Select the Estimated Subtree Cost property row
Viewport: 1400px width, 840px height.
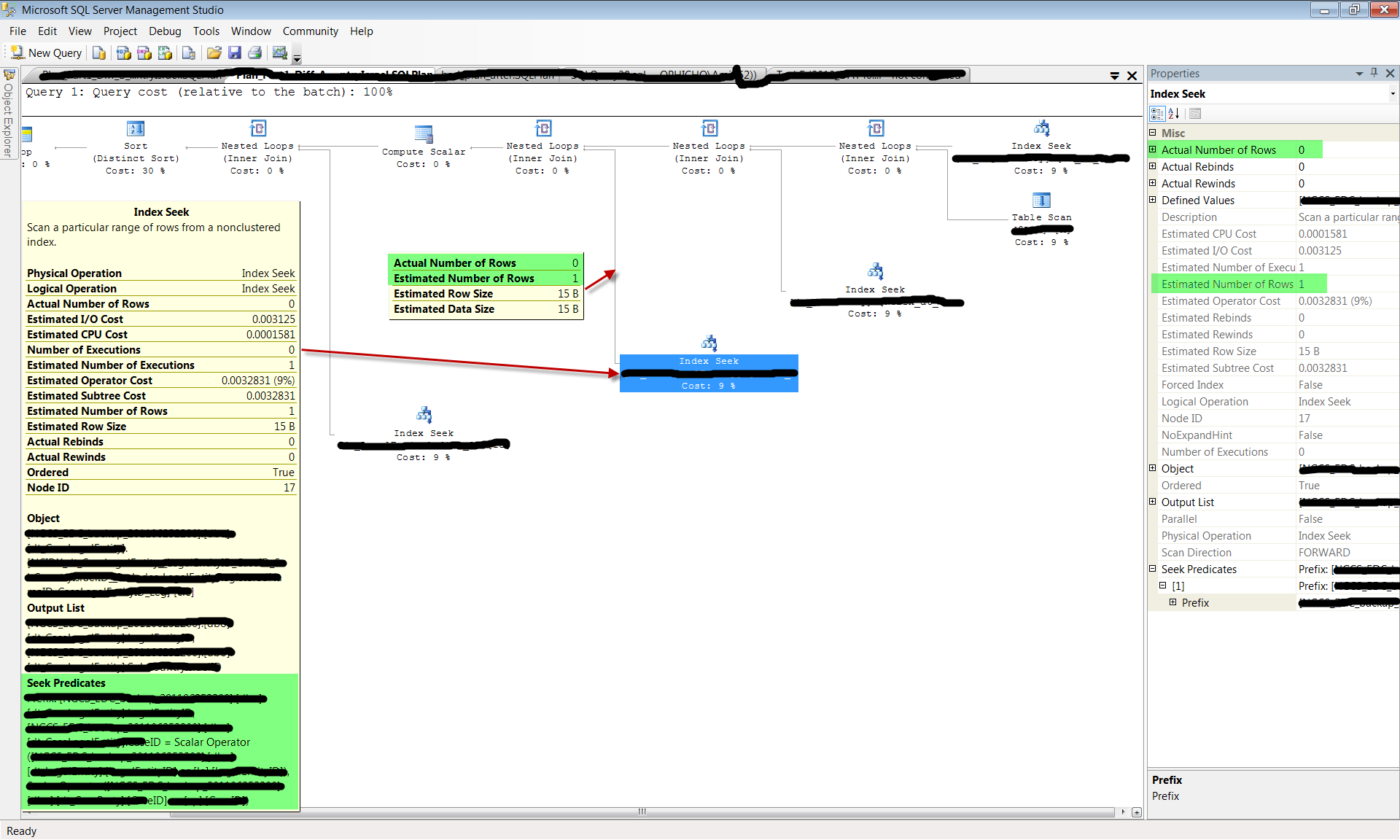pos(1275,367)
